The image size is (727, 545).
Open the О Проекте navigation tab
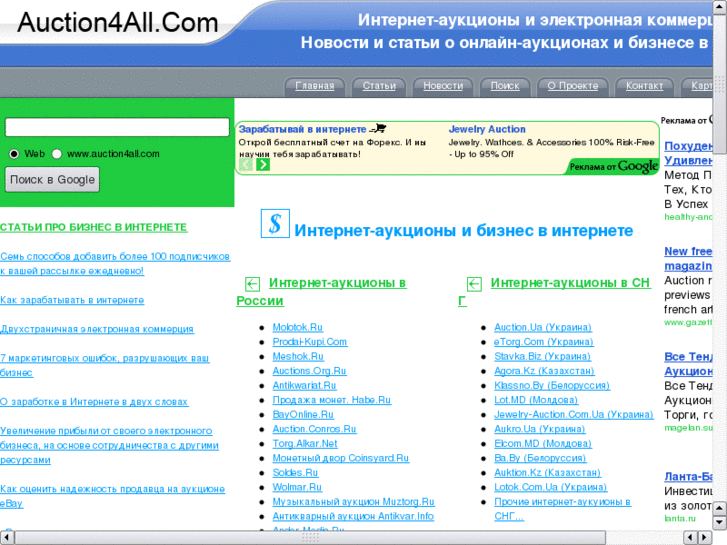point(573,86)
